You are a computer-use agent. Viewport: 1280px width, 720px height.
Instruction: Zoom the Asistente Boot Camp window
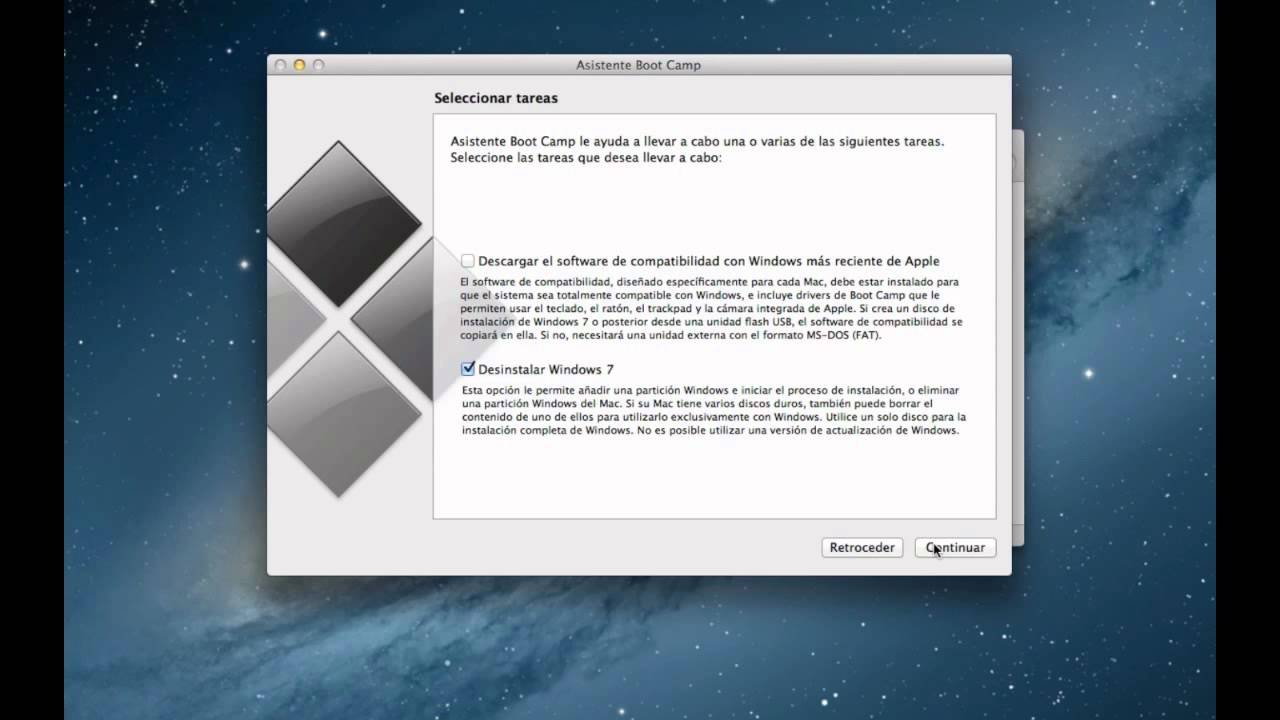point(318,65)
